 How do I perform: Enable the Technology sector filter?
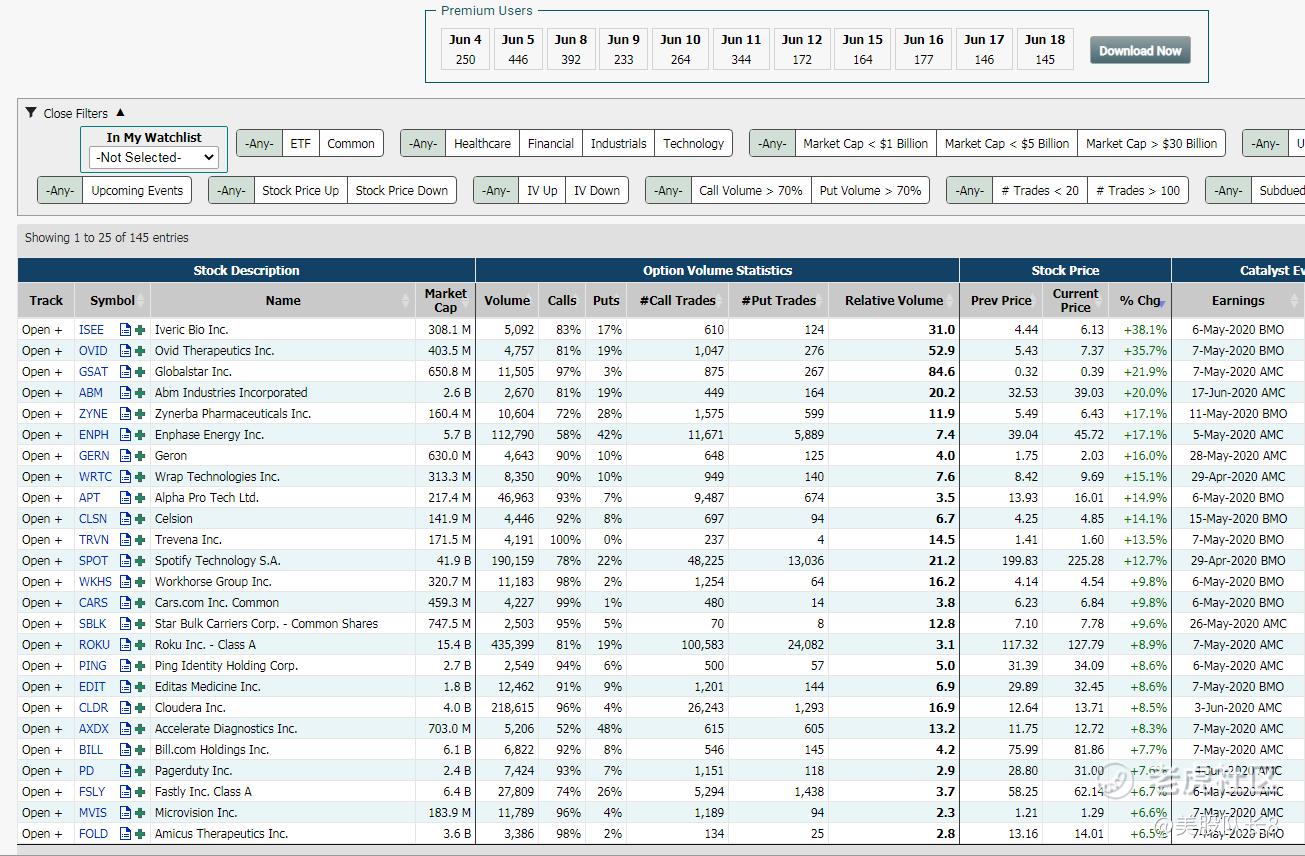click(694, 144)
